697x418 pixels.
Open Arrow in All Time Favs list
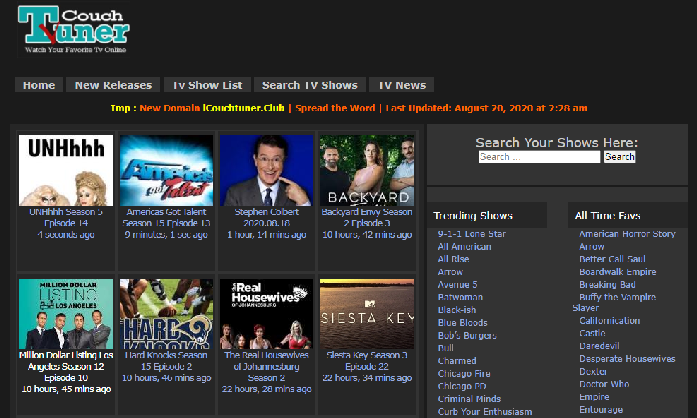tap(592, 246)
